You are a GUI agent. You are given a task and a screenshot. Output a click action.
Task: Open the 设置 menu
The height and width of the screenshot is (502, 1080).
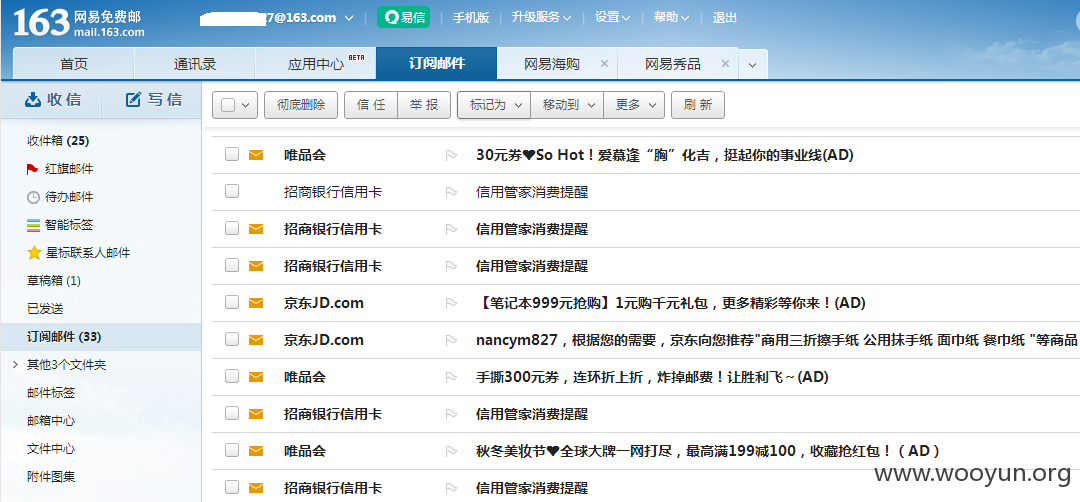click(x=612, y=18)
